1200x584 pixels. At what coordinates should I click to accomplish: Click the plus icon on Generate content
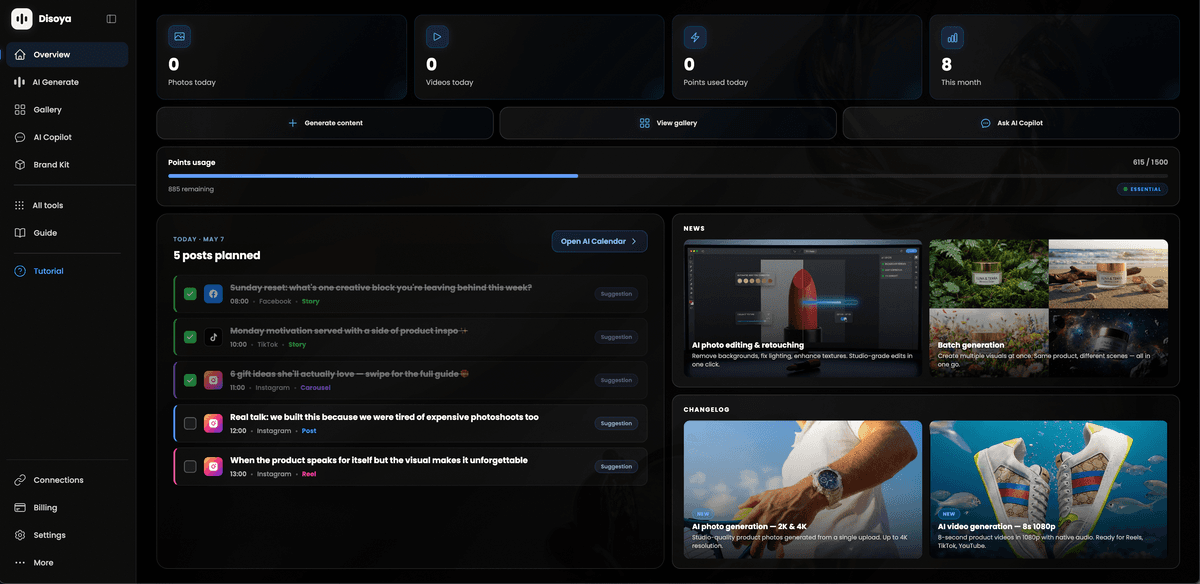(x=293, y=123)
